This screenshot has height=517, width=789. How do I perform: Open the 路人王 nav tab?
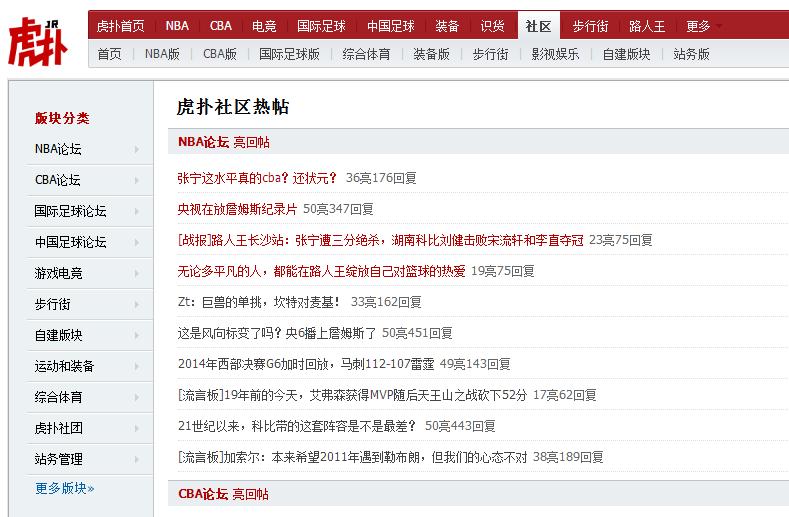[647, 26]
